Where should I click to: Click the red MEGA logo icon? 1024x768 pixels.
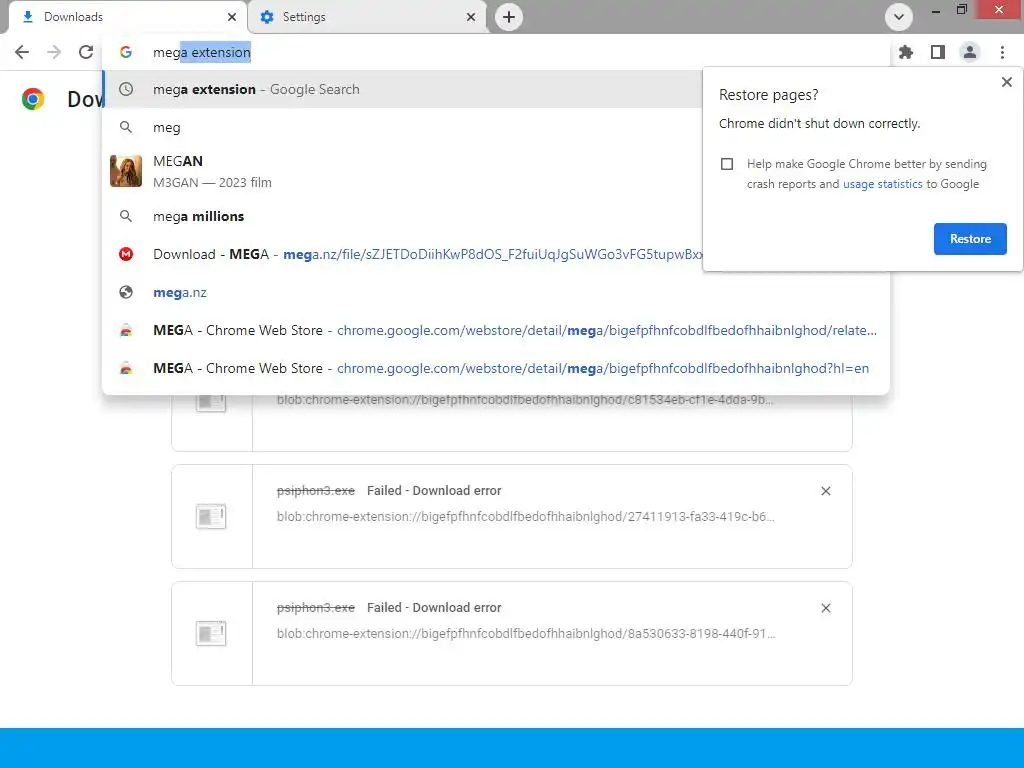point(126,254)
